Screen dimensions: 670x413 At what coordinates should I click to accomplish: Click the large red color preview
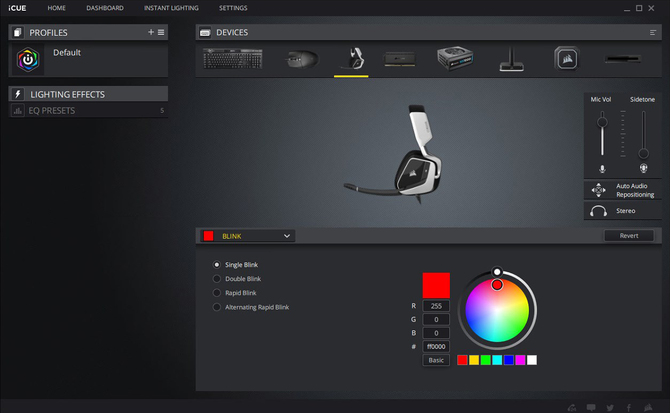pos(436,285)
